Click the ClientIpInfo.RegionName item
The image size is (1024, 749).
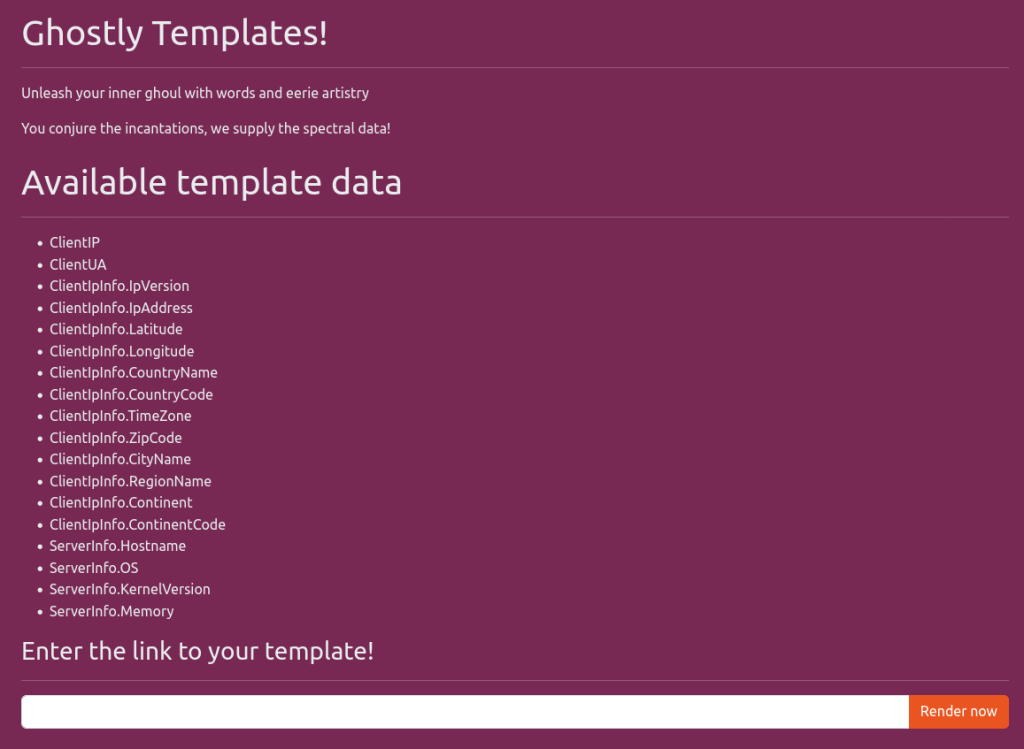130,481
